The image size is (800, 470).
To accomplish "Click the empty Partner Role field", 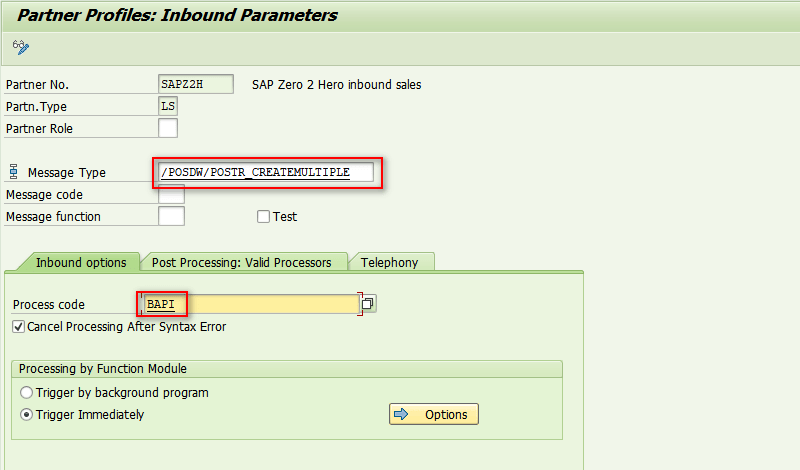I will pos(168,128).
